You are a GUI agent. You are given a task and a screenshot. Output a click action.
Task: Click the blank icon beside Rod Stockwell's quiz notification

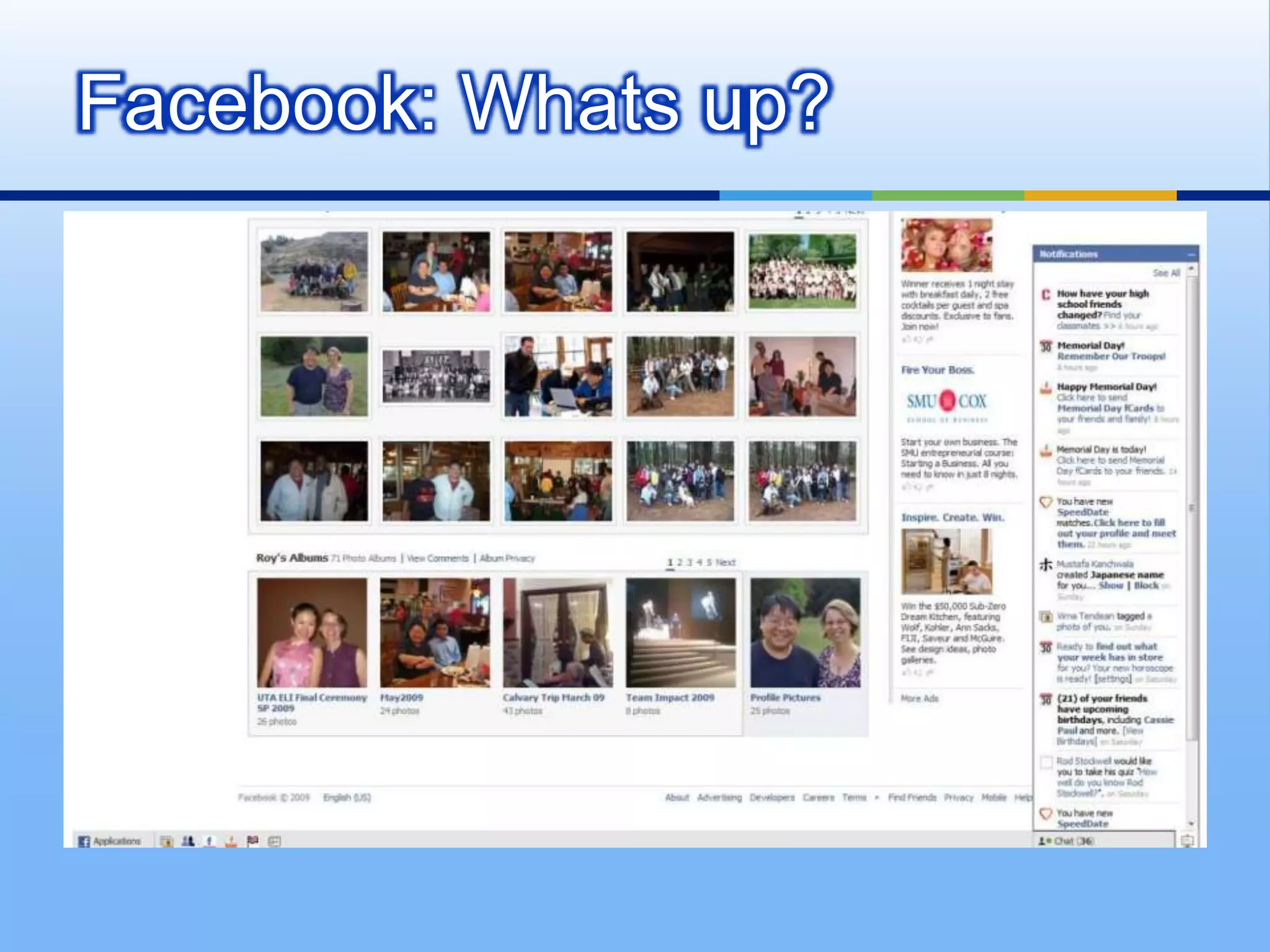click(1046, 762)
